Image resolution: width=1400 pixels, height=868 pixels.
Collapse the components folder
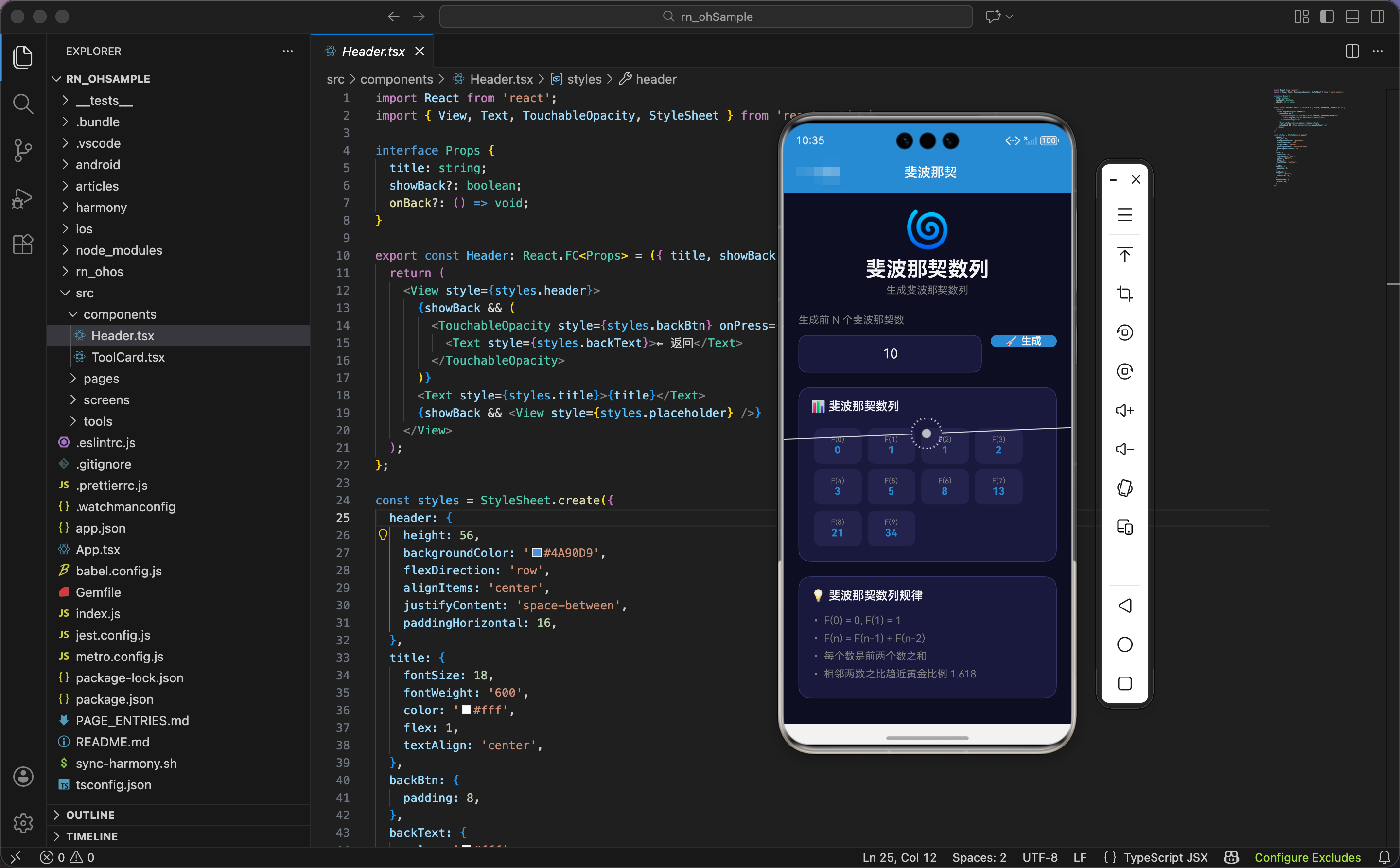[120, 314]
